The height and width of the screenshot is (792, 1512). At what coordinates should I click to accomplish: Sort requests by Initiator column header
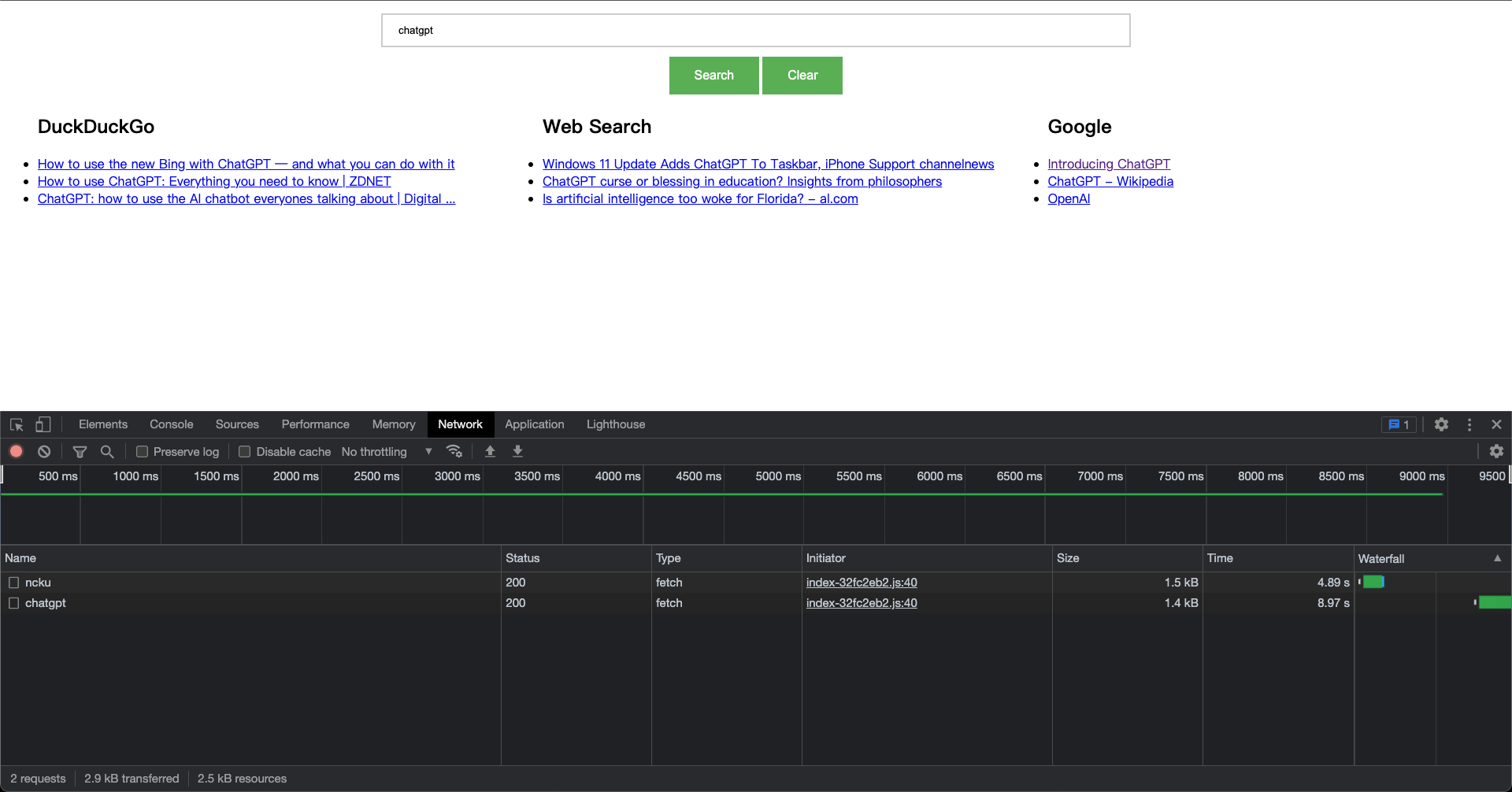927,558
